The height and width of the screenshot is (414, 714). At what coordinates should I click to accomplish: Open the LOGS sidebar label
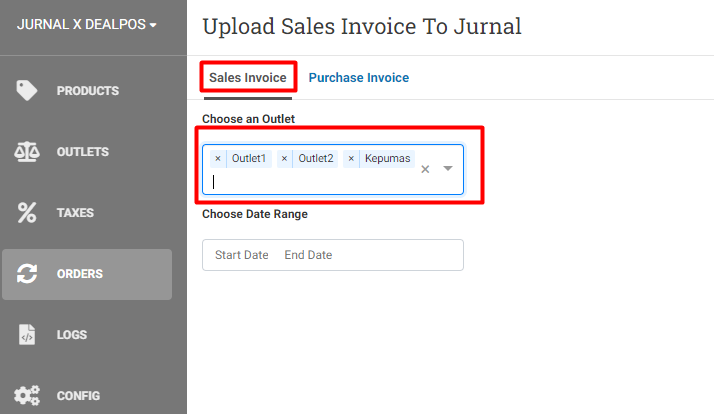72,335
